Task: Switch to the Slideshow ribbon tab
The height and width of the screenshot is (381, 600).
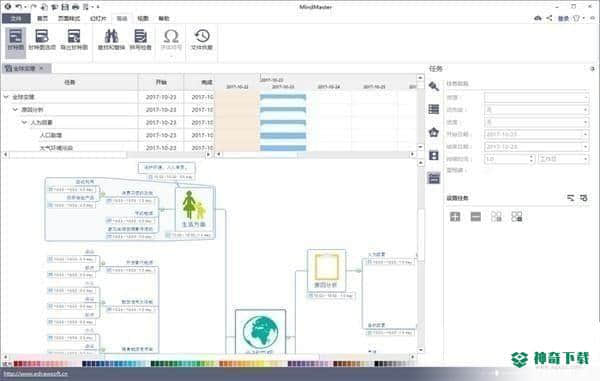Action: pos(98,18)
